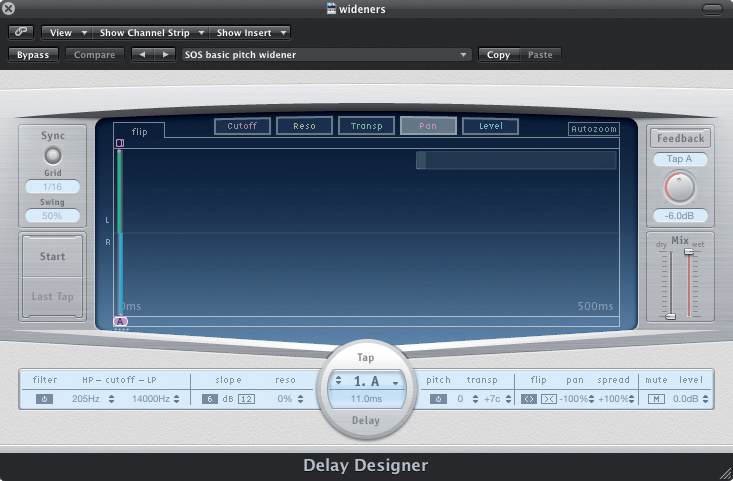Image resolution: width=733 pixels, height=481 pixels.
Task: Toggle the pitch power button
Action: 438,399
